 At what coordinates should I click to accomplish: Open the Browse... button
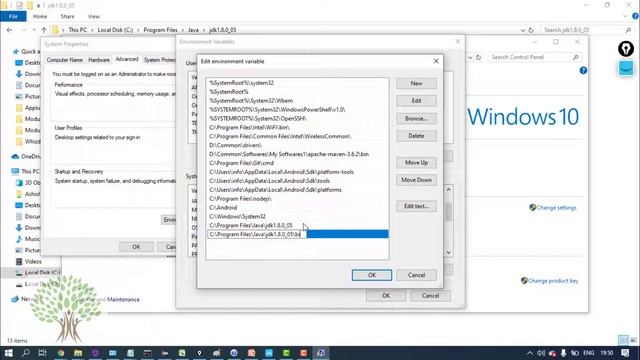pyautogui.click(x=416, y=118)
